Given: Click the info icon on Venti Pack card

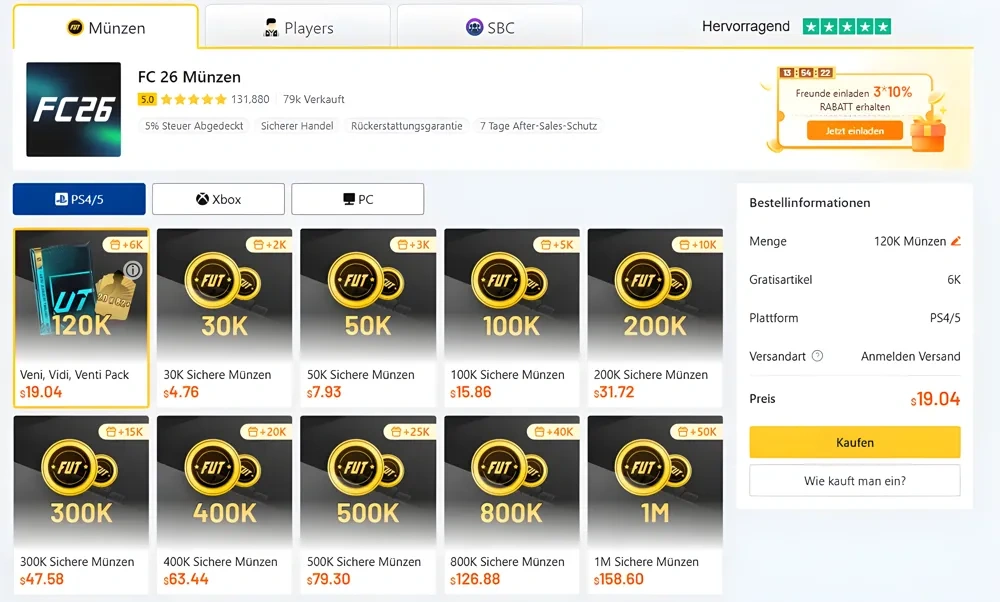Looking at the screenshot, I should point(133,270).
